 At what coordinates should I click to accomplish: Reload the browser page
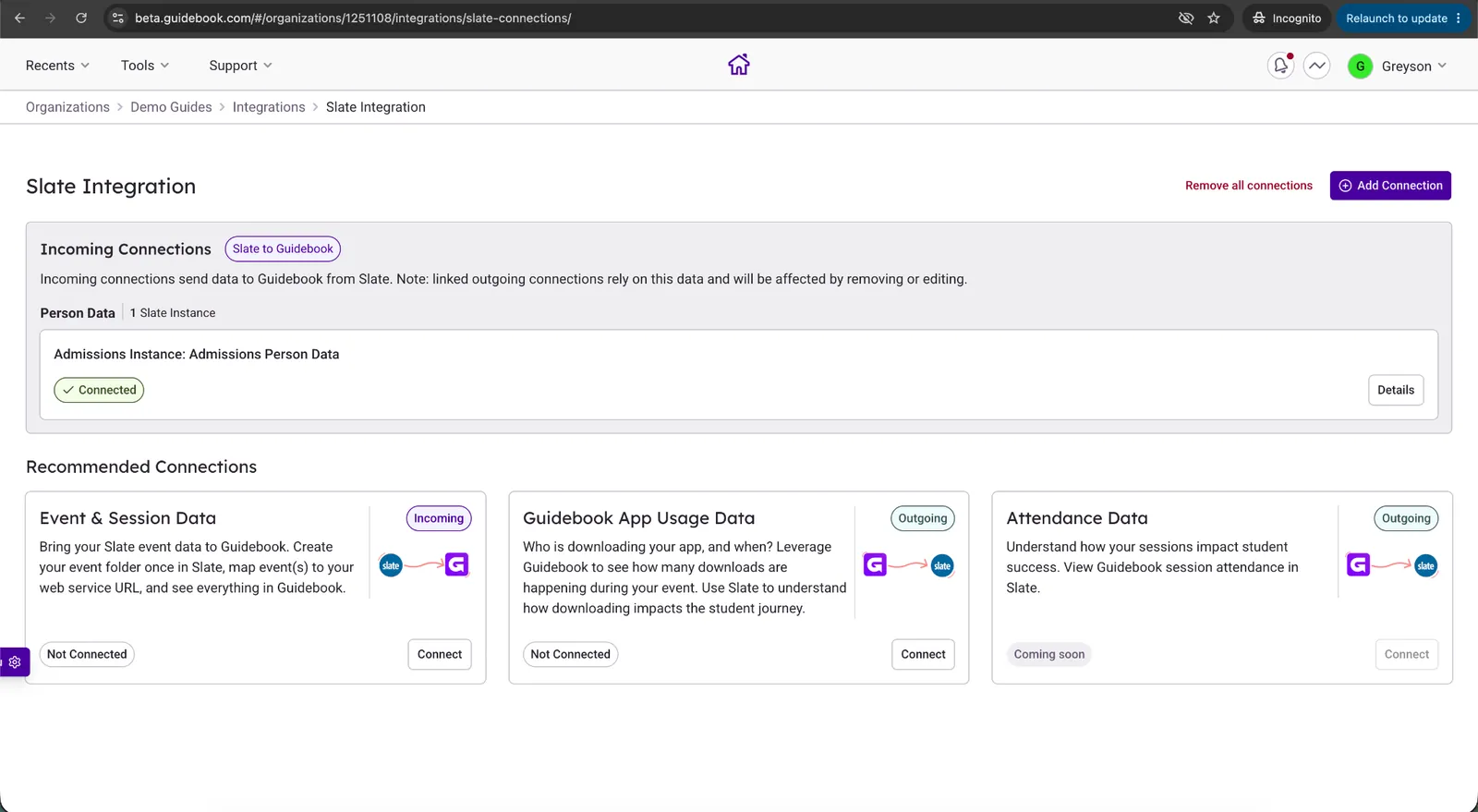point(81,18)
